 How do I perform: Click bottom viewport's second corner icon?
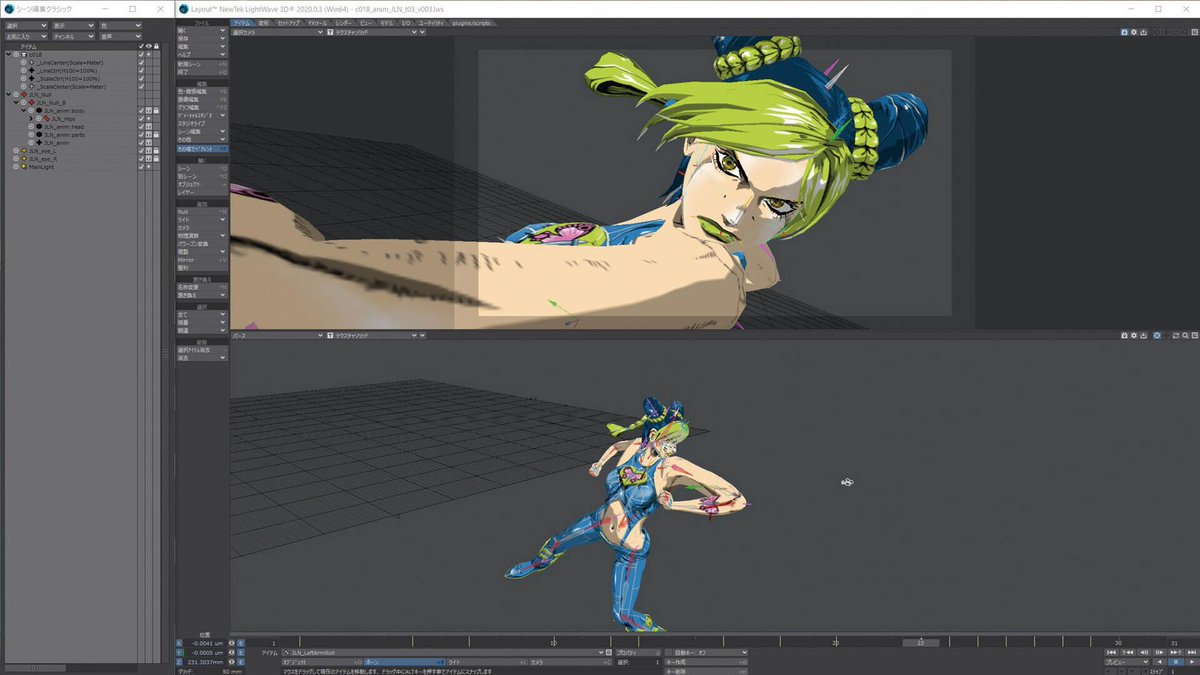[1134, 336]
